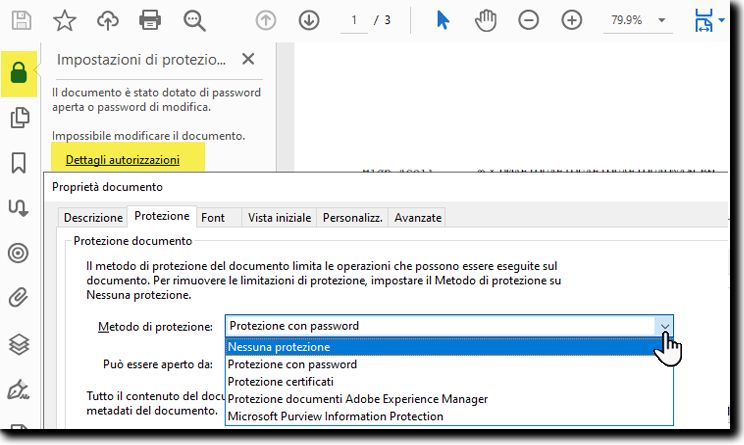Image resolution: width=744 pixels, height=445 pixels.
Task: Expand the fit page options arrow
Action: click(722, 20)
